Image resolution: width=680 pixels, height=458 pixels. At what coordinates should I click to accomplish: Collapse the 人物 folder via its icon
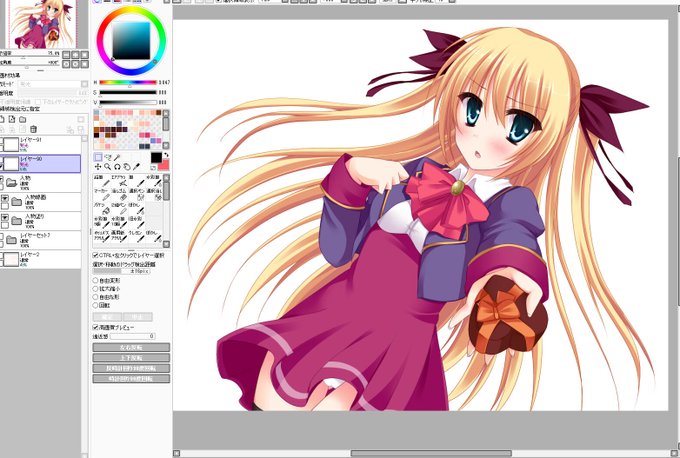[12, 183]
